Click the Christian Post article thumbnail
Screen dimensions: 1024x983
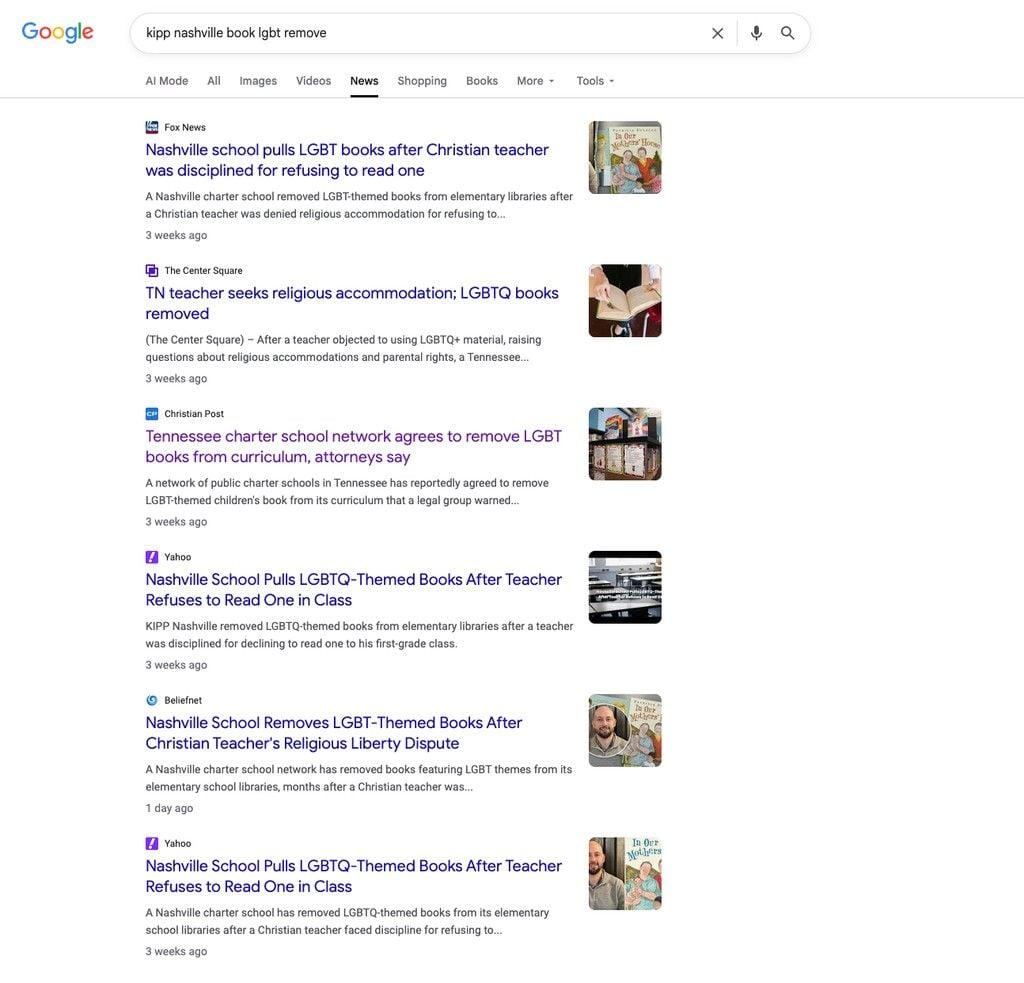[625, 443]
